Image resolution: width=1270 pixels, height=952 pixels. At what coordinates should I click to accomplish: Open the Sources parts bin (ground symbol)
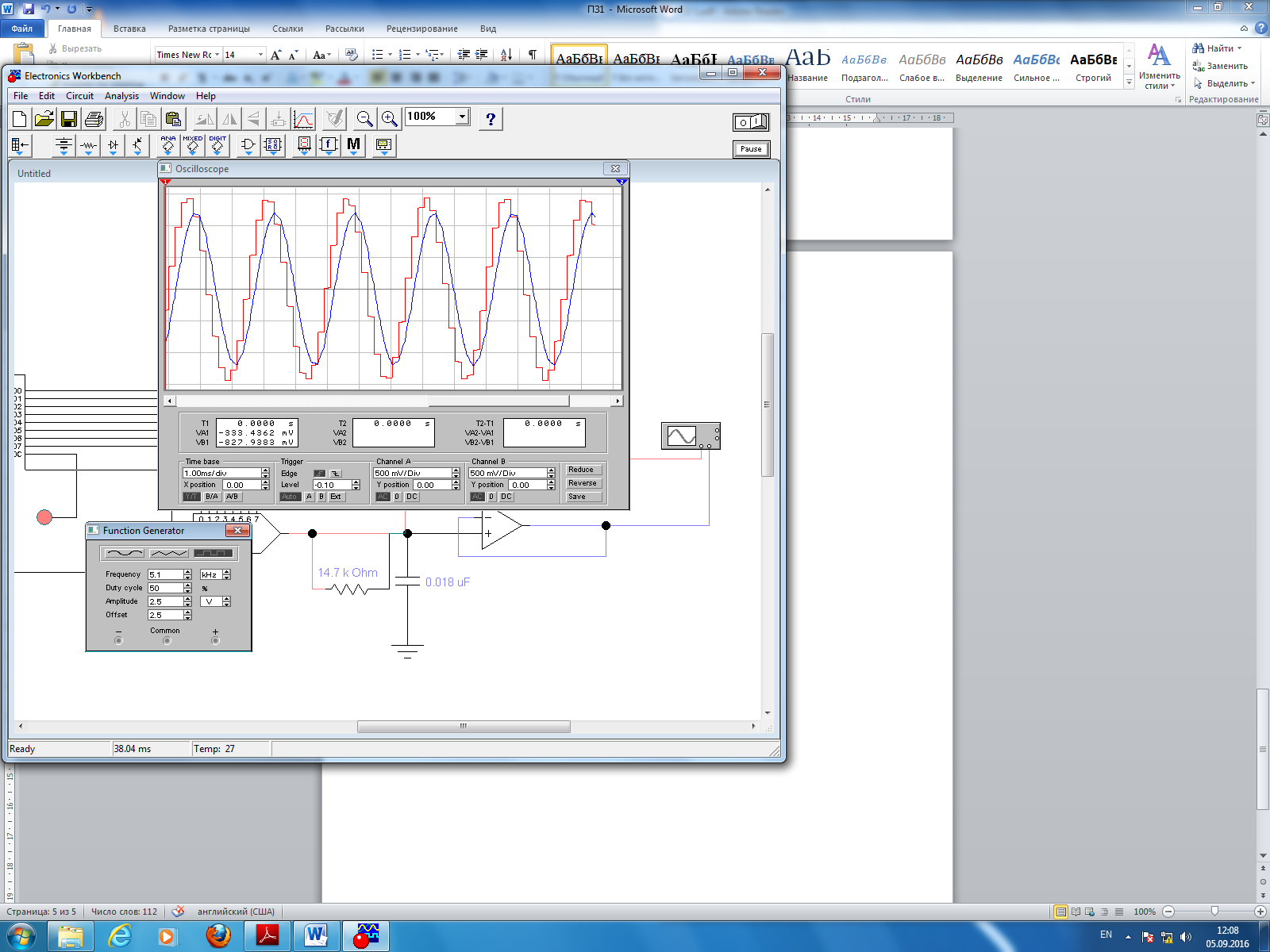point(64,145)
